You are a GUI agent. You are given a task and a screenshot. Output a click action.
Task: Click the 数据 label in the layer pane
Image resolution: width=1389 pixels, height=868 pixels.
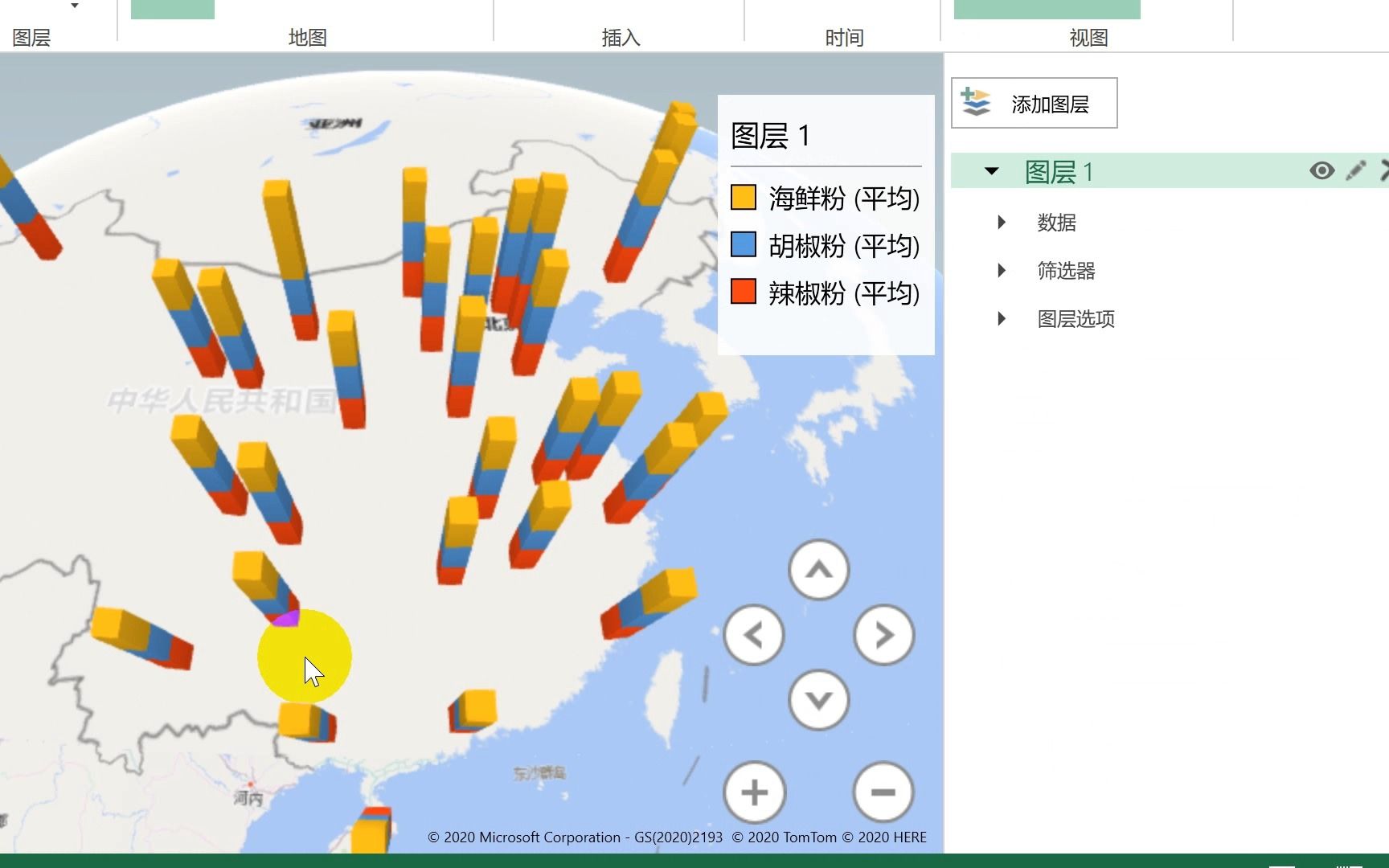coord(1056,223)
